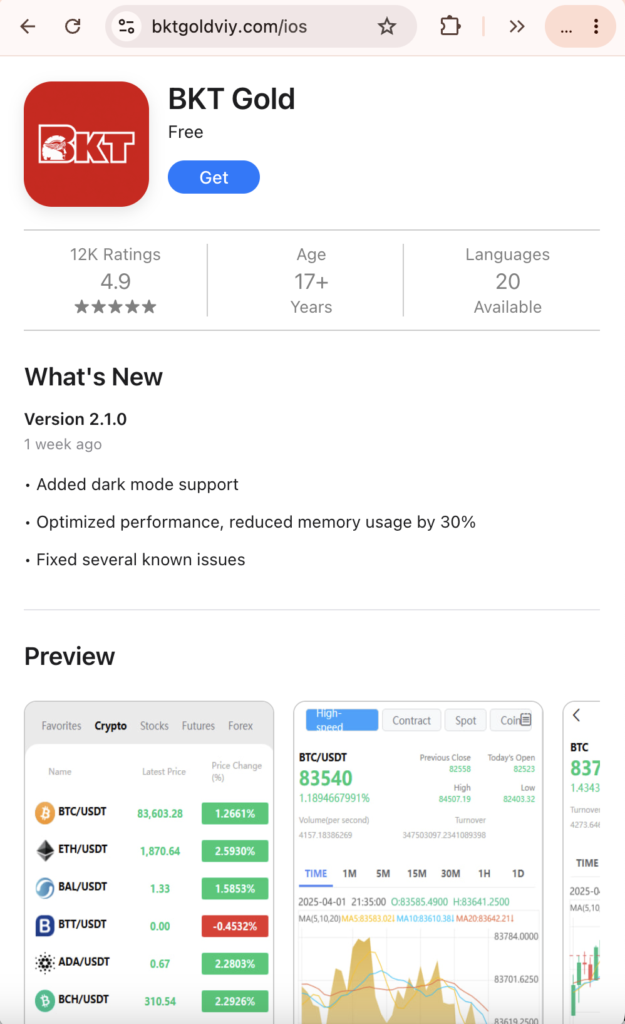
Task: Select the TIME chart interval
Action: [x=315, y=874]
